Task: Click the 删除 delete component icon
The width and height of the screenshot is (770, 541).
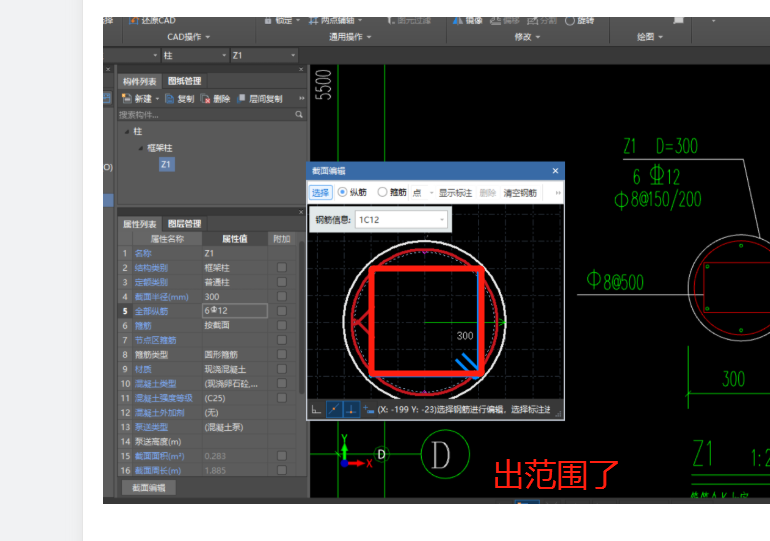Action: [x=205, y=99]
